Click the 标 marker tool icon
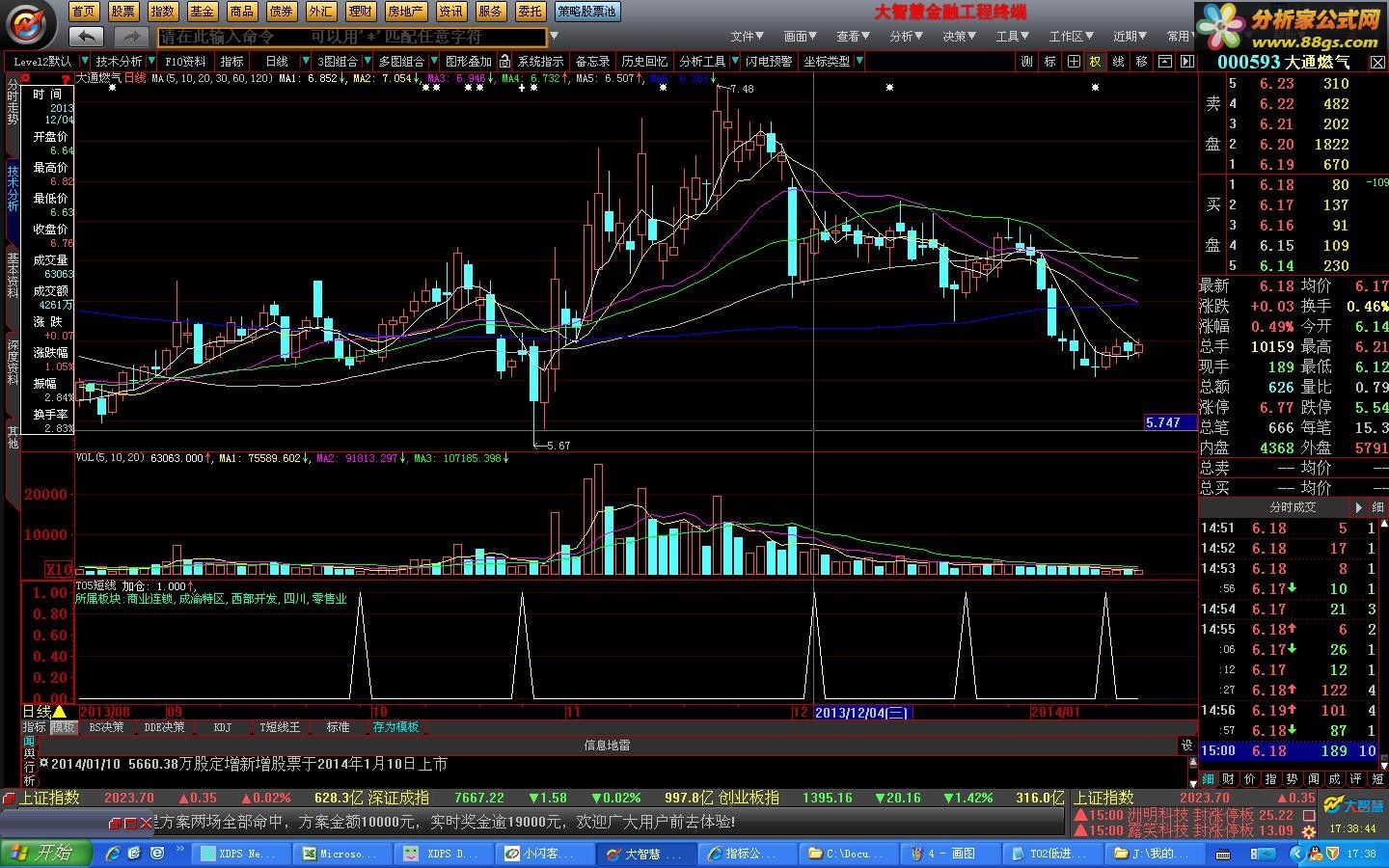 point(1049,61)
